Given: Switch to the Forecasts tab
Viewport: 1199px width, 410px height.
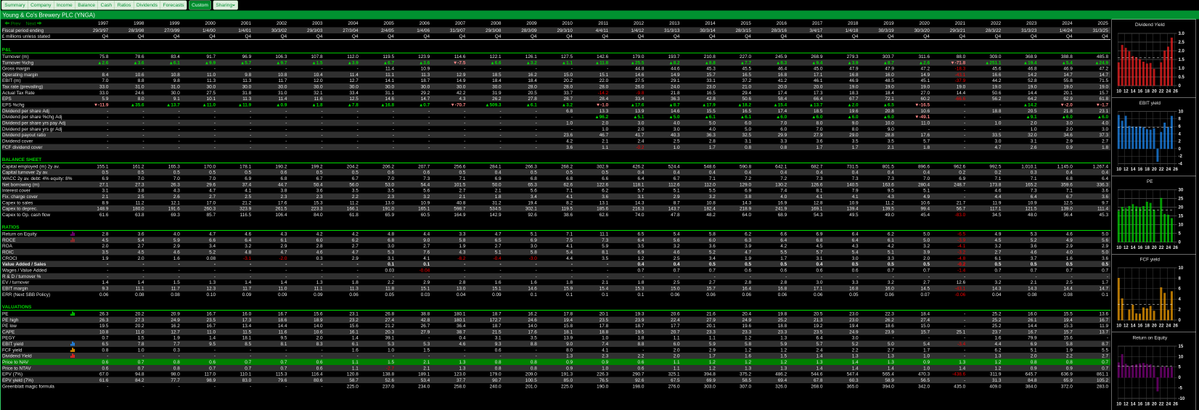Looking at the screenshot, I should point(176,5).
